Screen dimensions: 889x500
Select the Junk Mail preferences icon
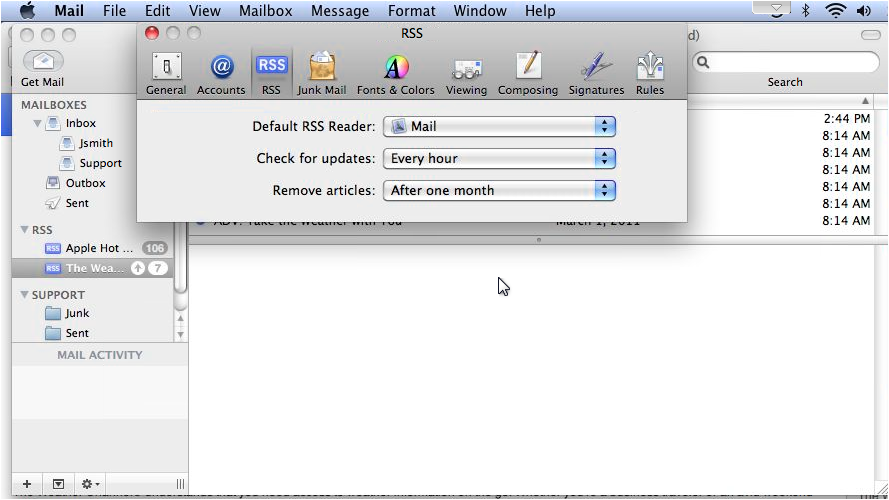[322, 74]
